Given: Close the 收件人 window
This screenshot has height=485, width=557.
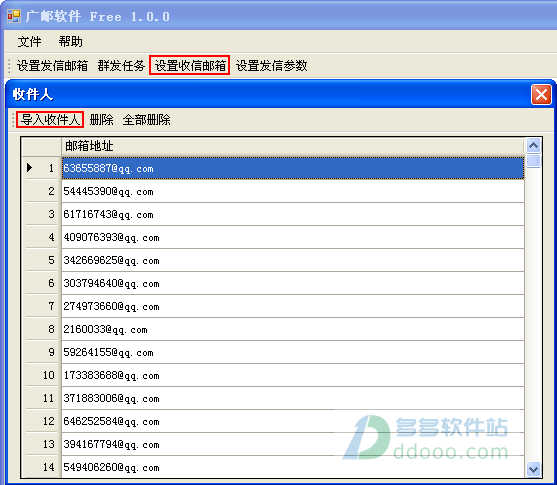Looking at the screenshot, I should point(541,95).
